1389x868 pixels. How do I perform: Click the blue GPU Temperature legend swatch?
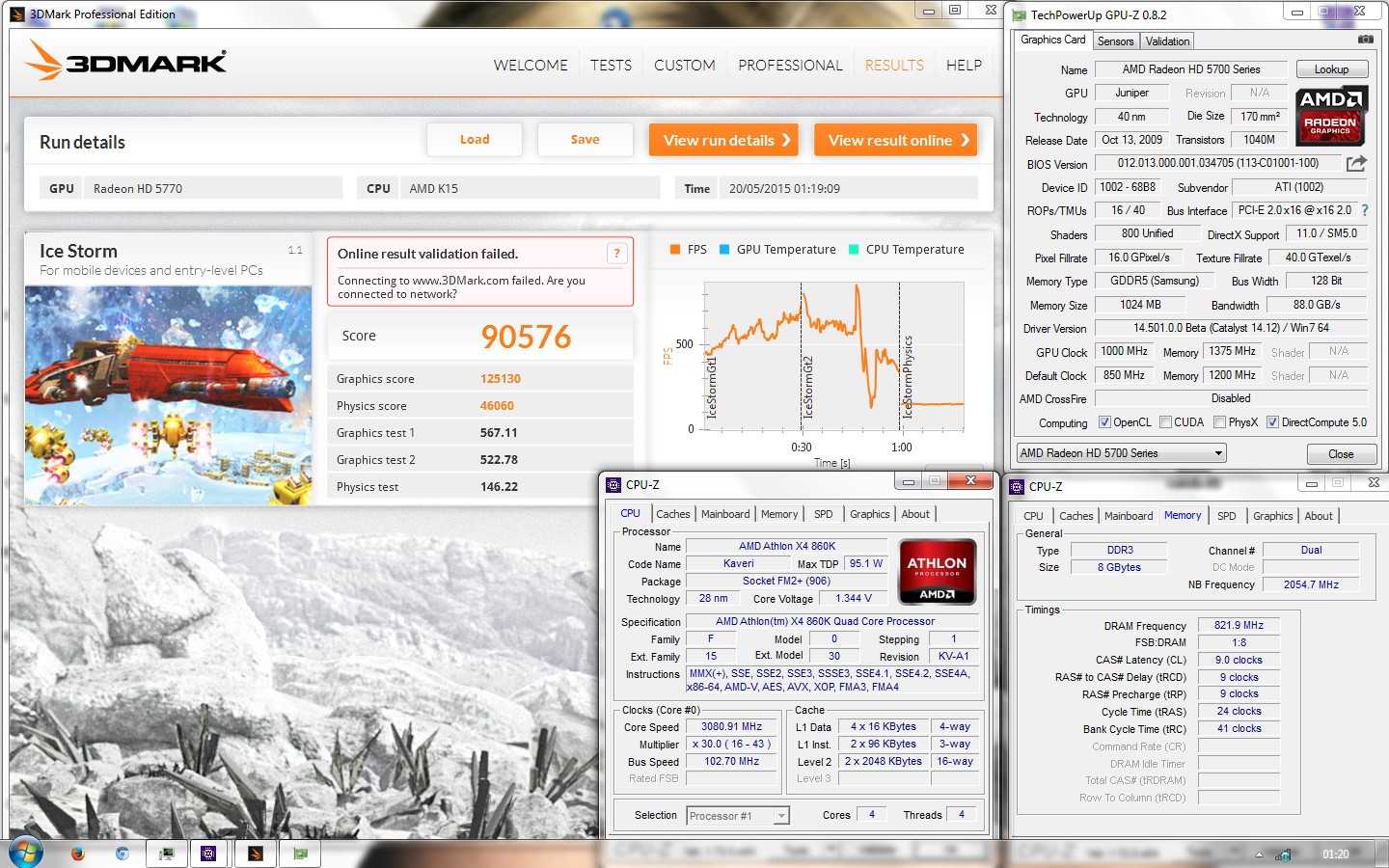tap(724, 249)
